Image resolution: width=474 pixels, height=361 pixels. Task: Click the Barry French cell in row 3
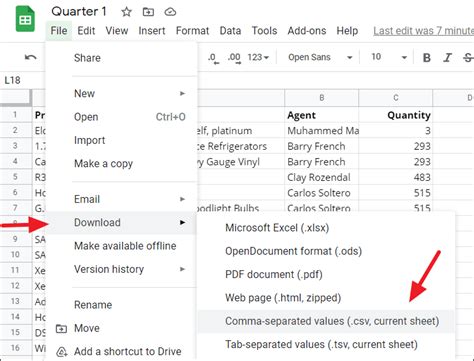click(x=322, y=146)
